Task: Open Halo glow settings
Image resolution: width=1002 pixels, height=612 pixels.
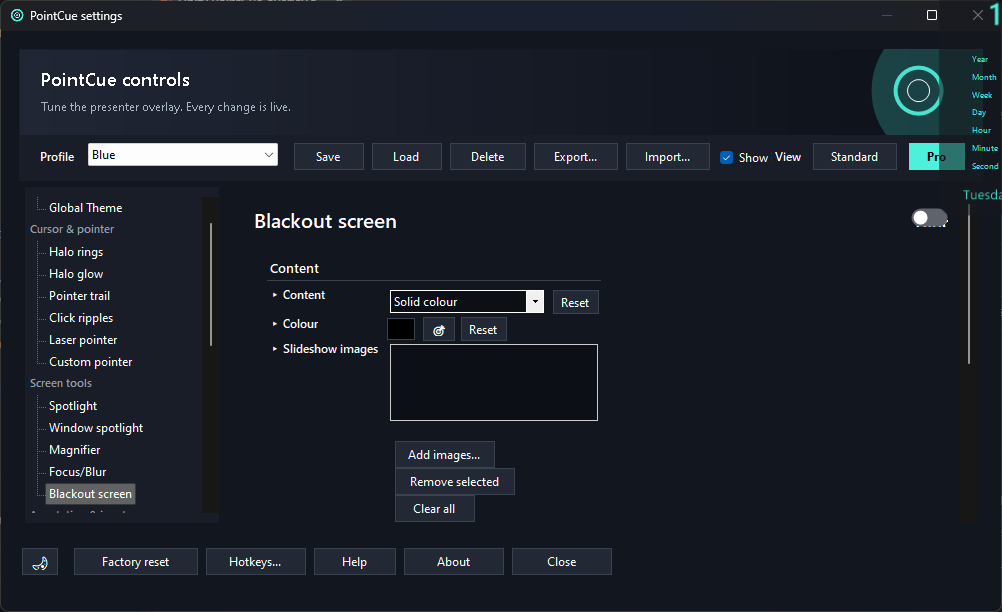Action: click(x=76, y=273)
